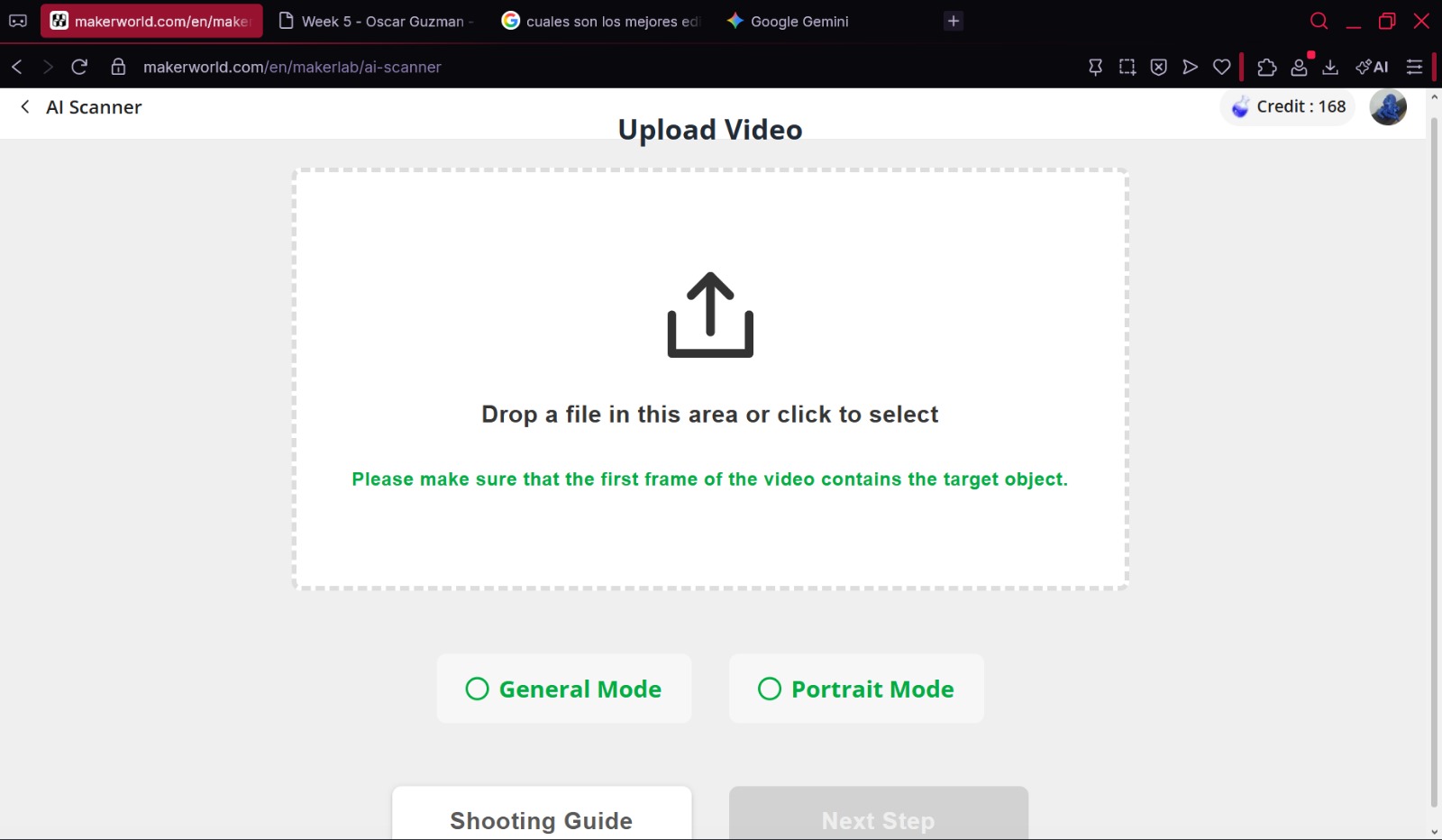Take a snapshot with the capture icon

click(x=1127, y=67)
